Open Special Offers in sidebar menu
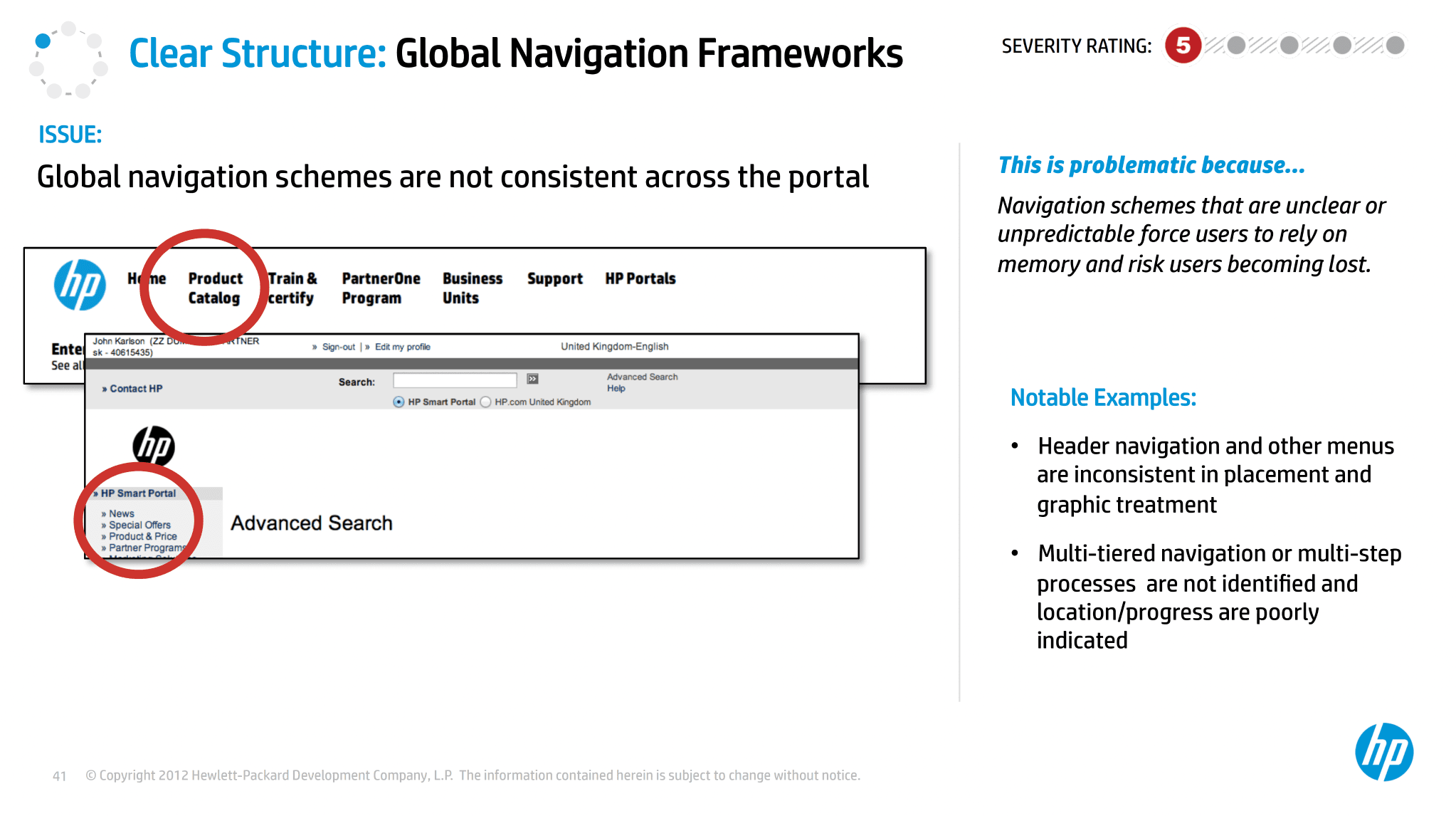This screenshot has height=816, width=1456. (139, 525)
